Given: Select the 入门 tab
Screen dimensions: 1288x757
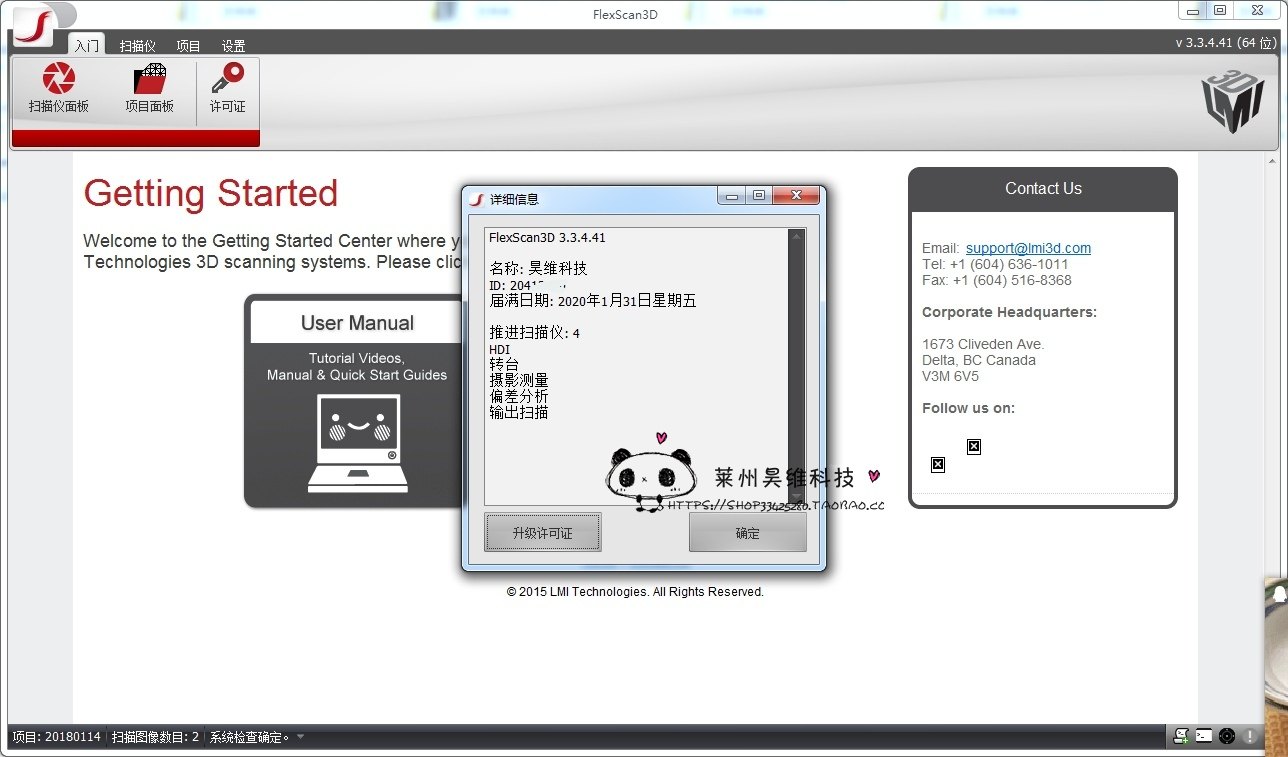Looking at the screenshot, I should coord(87,46).
